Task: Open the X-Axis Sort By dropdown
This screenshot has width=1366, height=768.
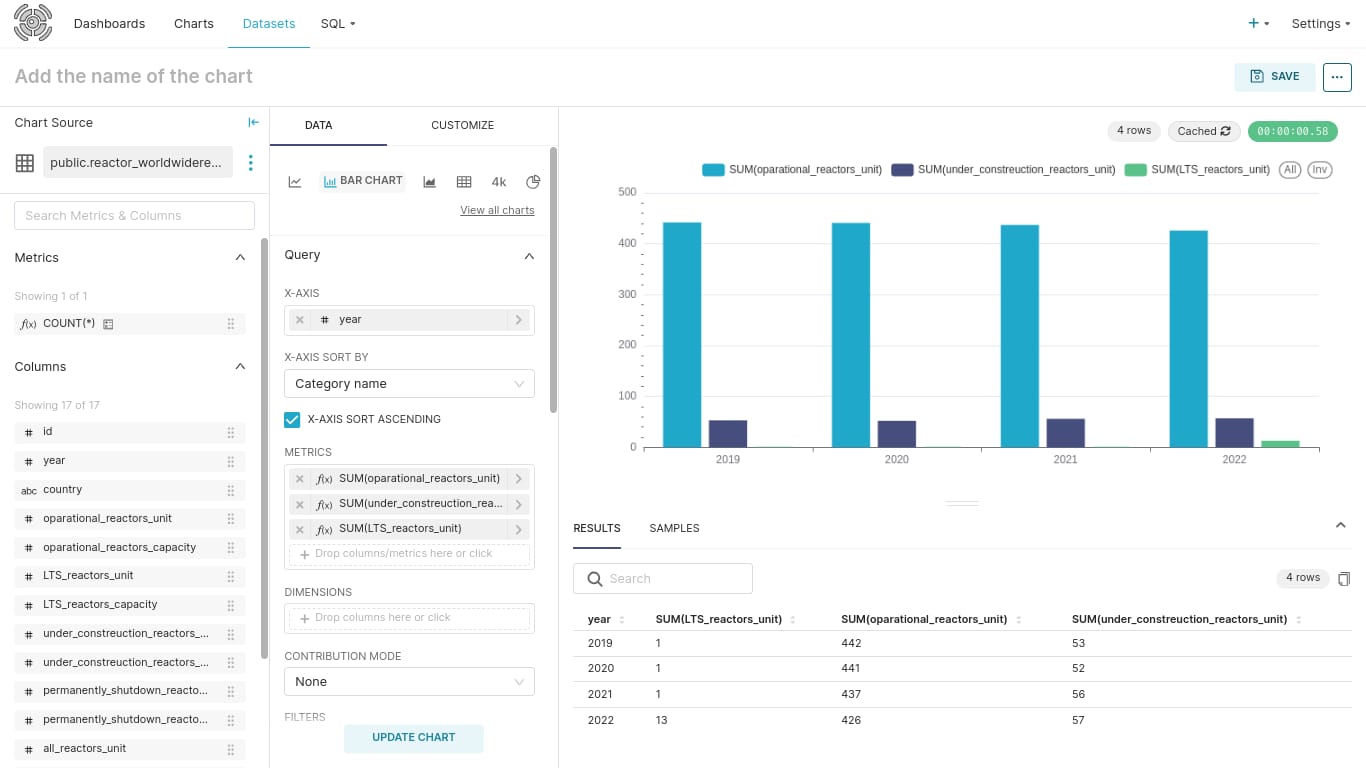Action: pyautogui.click(x=409, y=384)
